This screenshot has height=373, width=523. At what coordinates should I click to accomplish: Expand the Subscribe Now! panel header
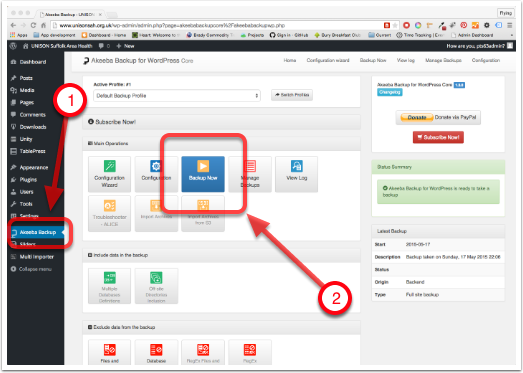click(x=221, y=122)
